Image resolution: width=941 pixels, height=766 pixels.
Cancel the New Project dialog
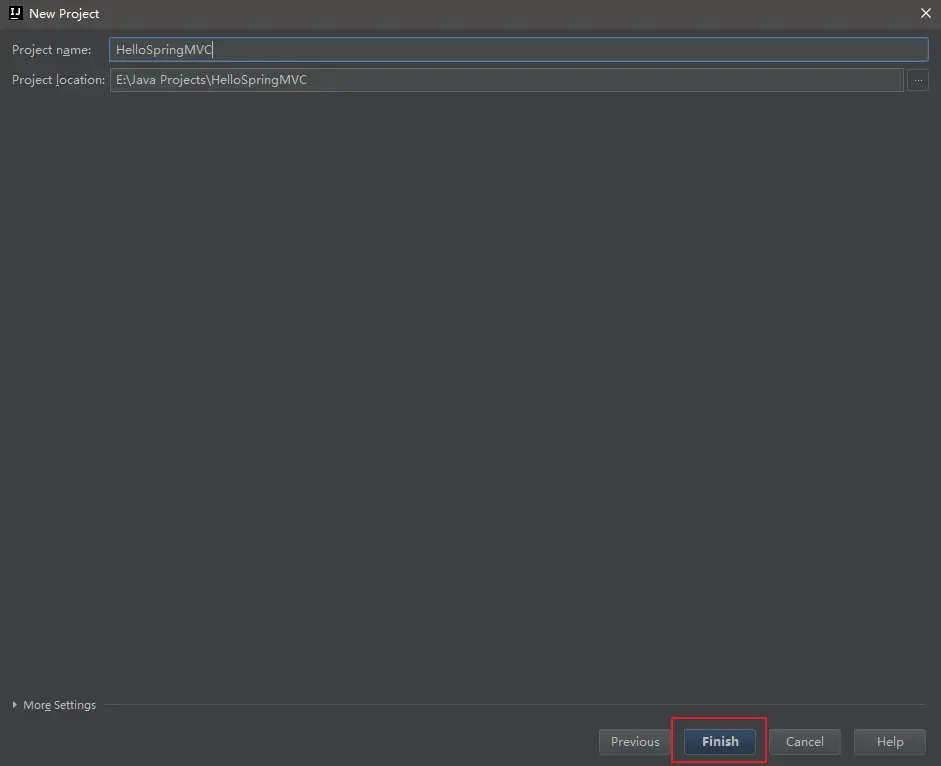805,741
